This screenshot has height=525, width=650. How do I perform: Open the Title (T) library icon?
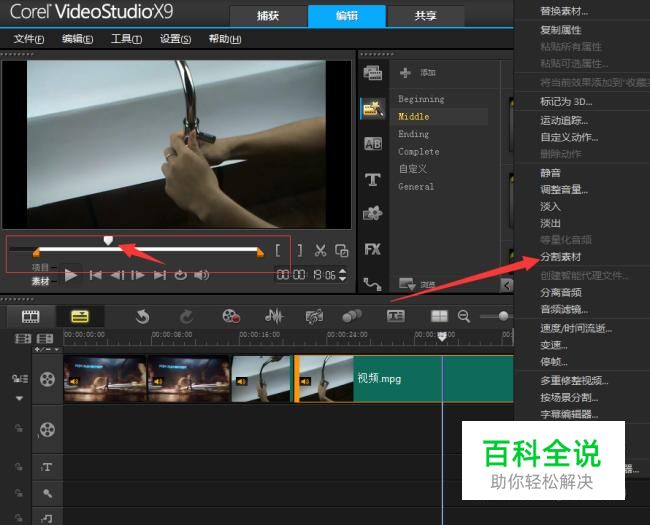click(373, 180)
